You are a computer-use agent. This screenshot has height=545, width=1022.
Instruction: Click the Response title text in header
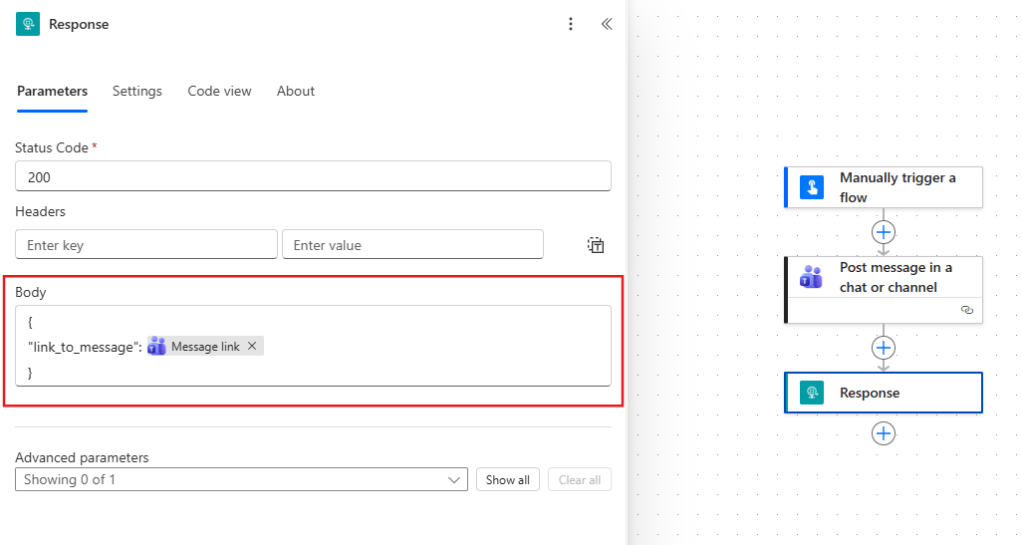tap(79, 24)
